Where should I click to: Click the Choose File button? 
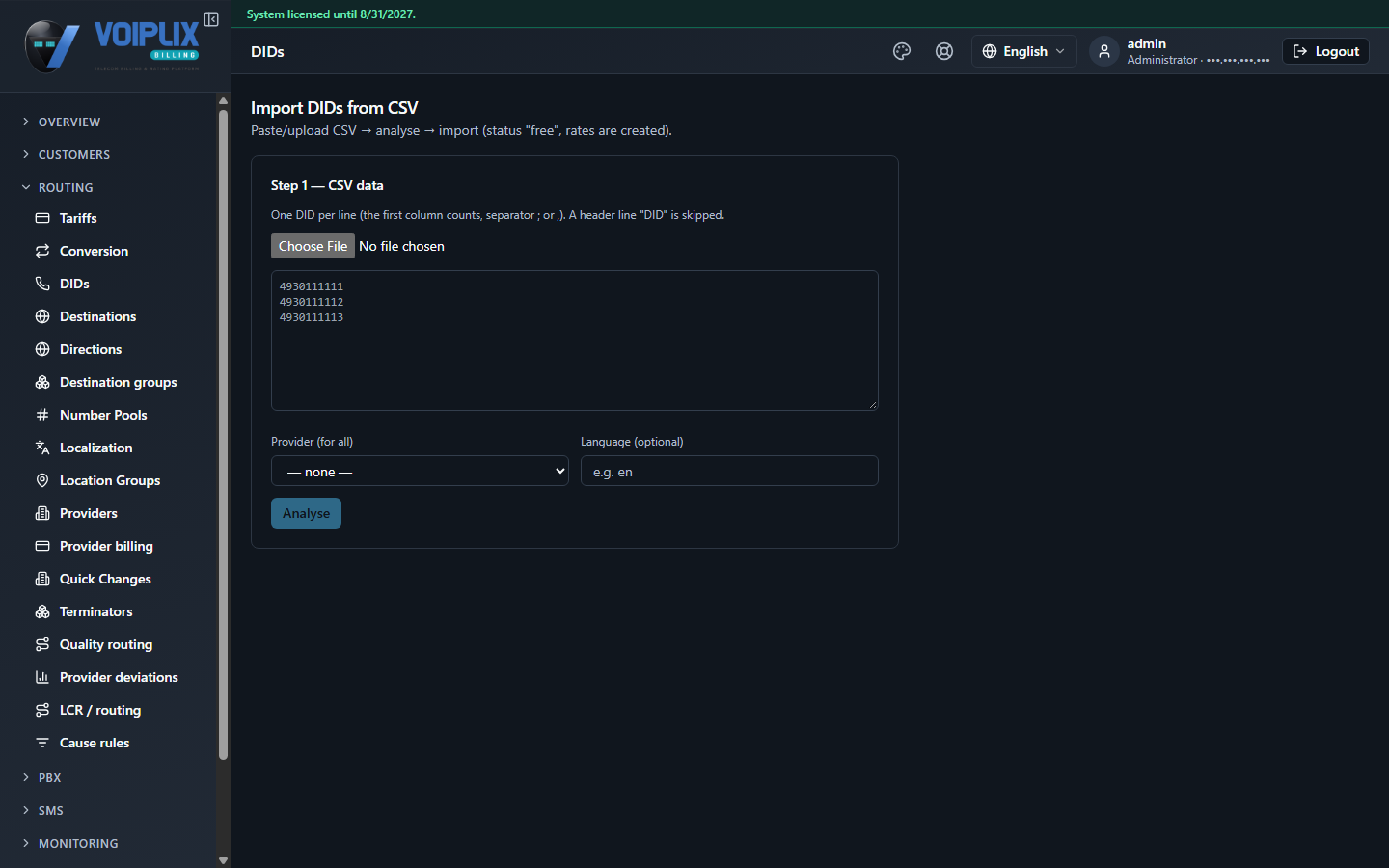coord(313,246)
